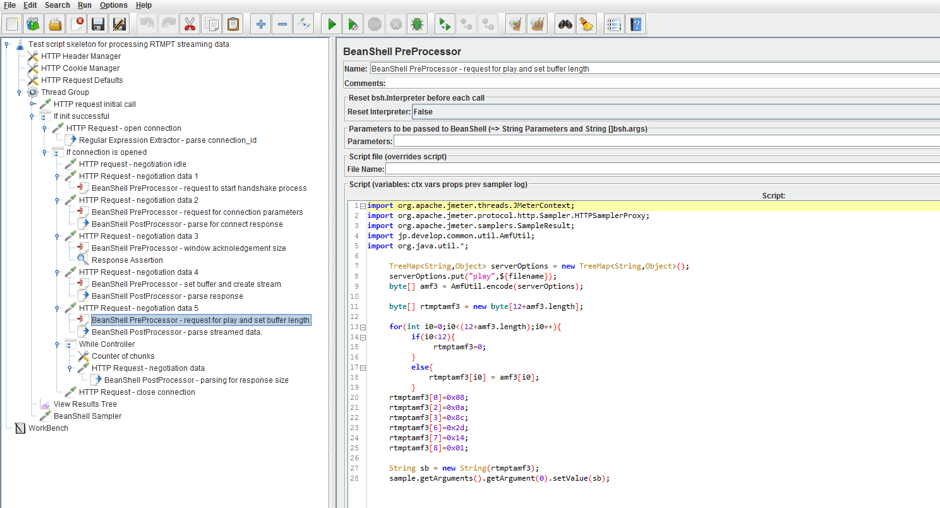Select the BeanShell Sampler tree item

click(88, 416)
